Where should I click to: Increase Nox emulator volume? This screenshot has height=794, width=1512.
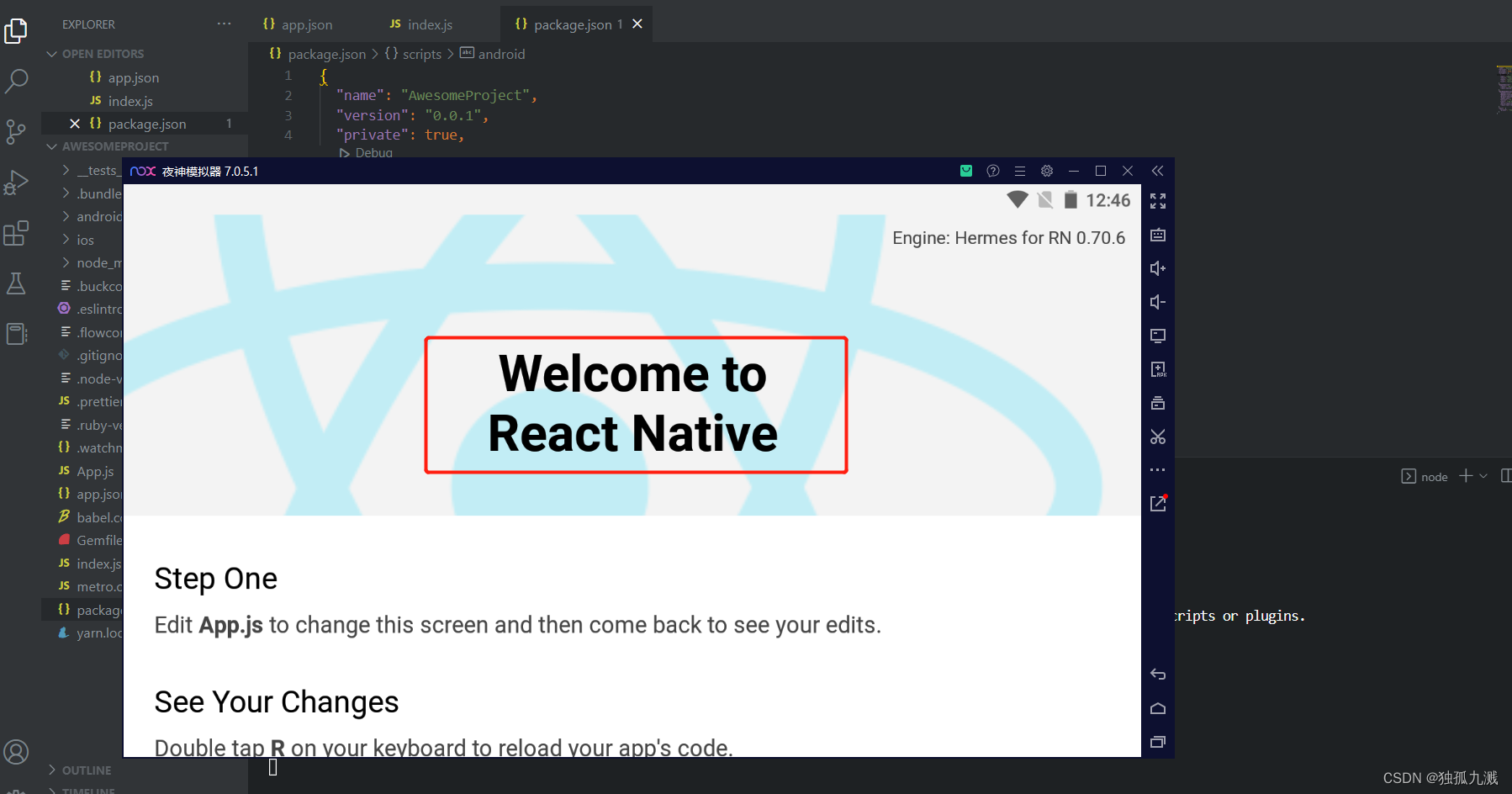pyautogui.click(x=1158, y=268)
